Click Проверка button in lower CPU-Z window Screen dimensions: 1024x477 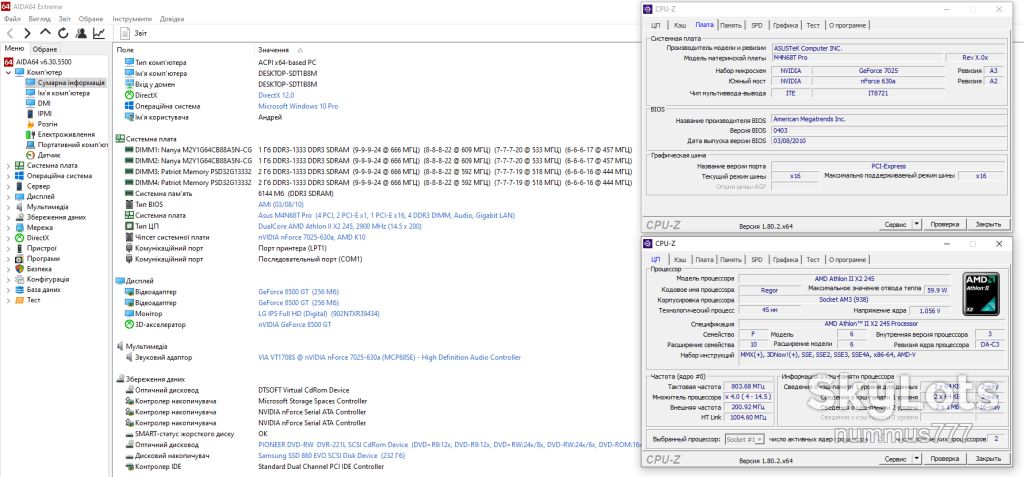tap(944, 459)
